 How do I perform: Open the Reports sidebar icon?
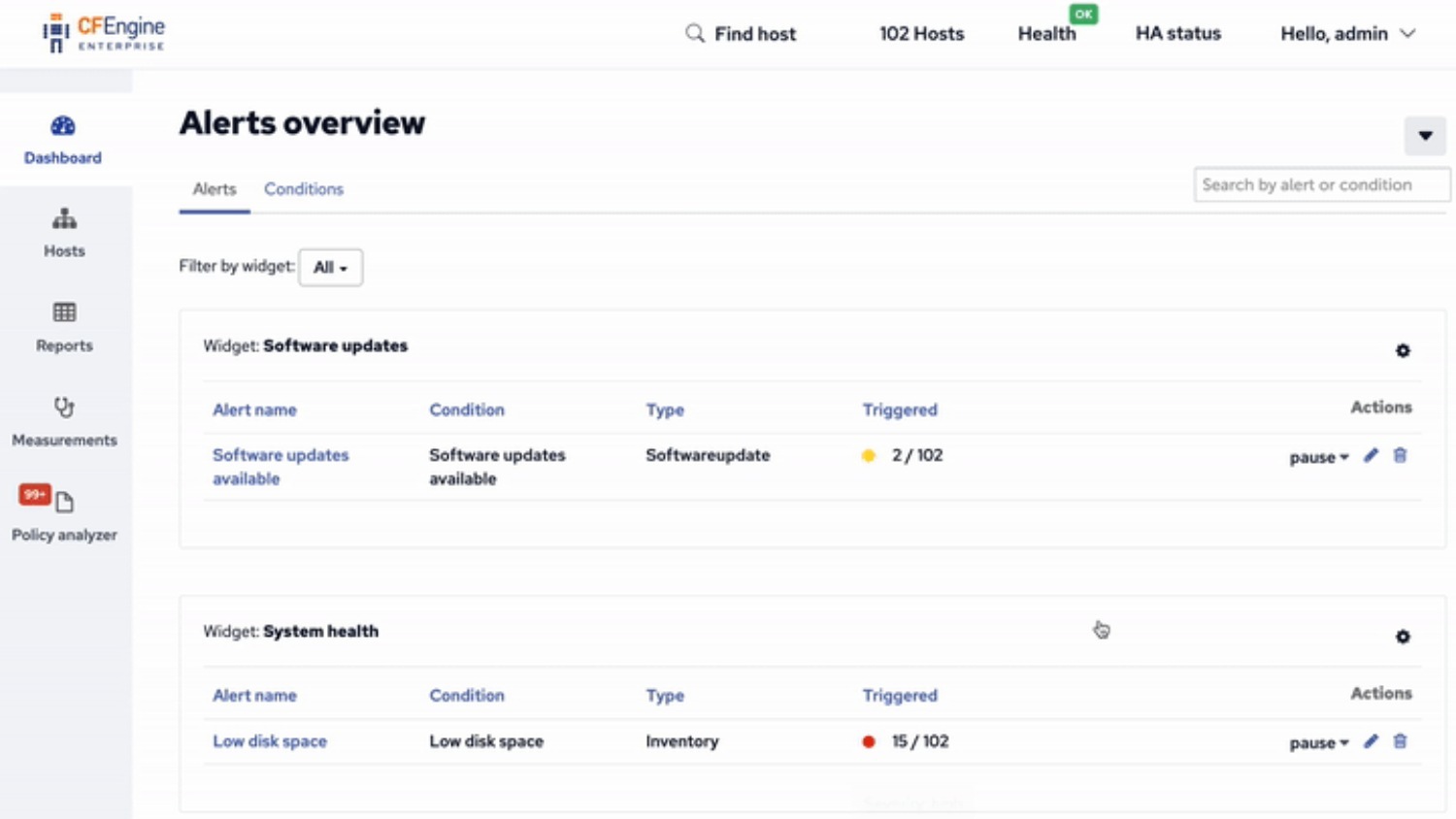(x=64, y=312)
